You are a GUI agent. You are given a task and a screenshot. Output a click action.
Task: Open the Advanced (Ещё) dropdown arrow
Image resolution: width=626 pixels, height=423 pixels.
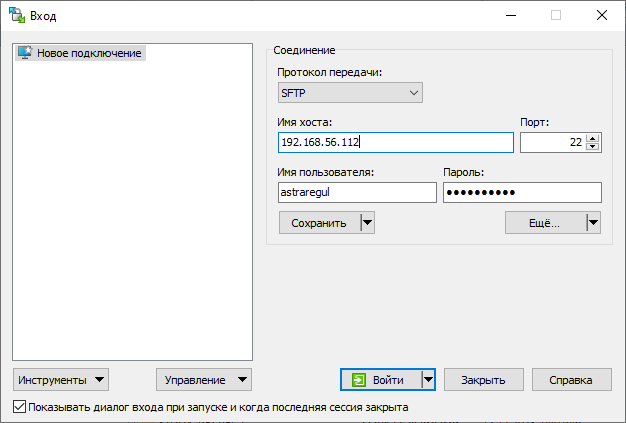point(593,223)
